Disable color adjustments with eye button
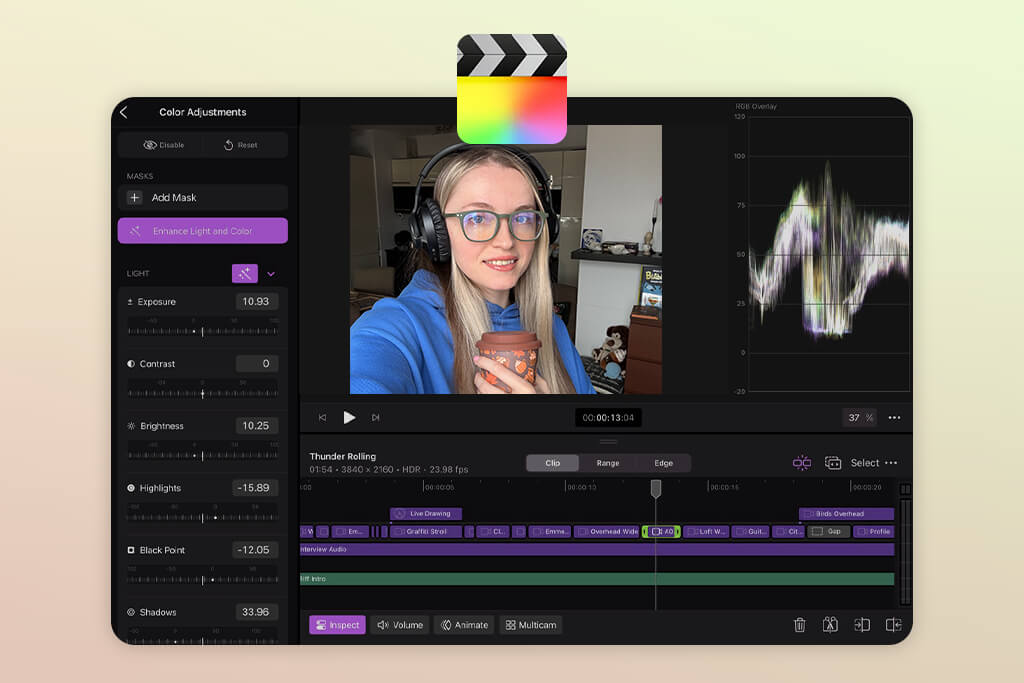 tap(163, 145)
